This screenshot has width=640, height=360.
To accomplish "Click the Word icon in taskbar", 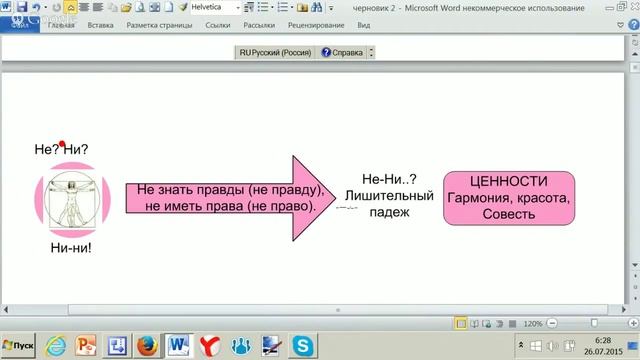I will coord(178,346).
